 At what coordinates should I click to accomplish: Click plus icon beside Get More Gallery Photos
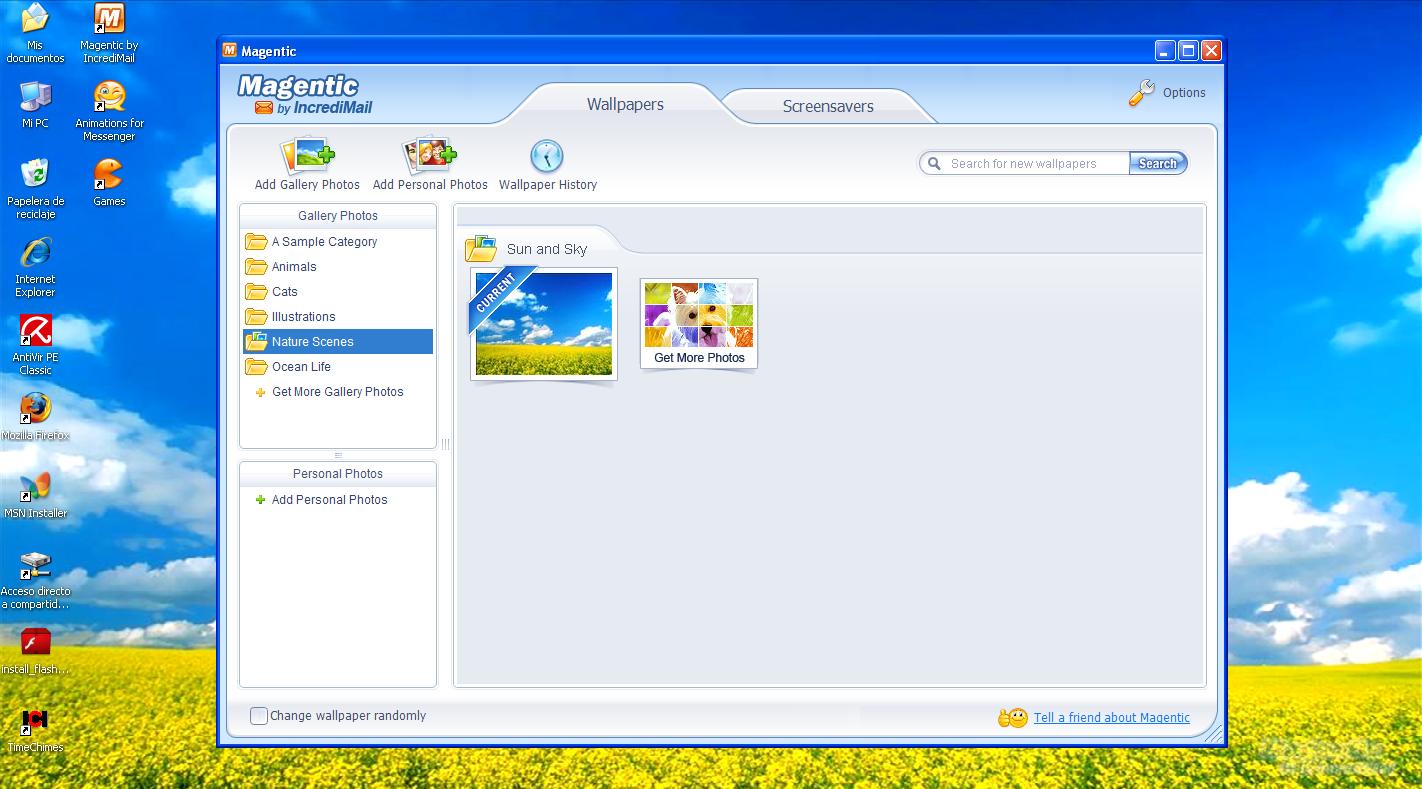260,392
